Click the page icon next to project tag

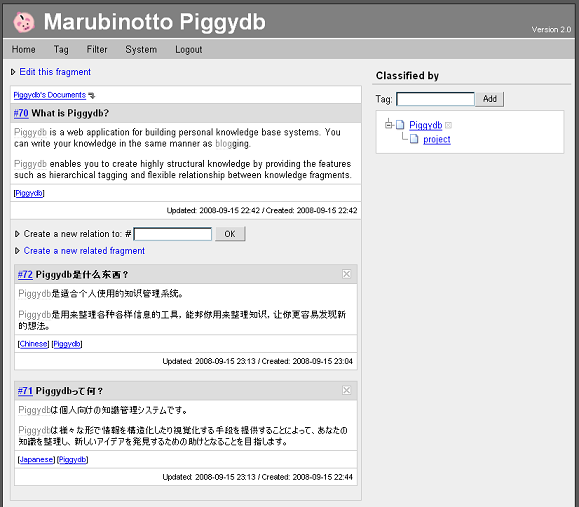point(414,139)
